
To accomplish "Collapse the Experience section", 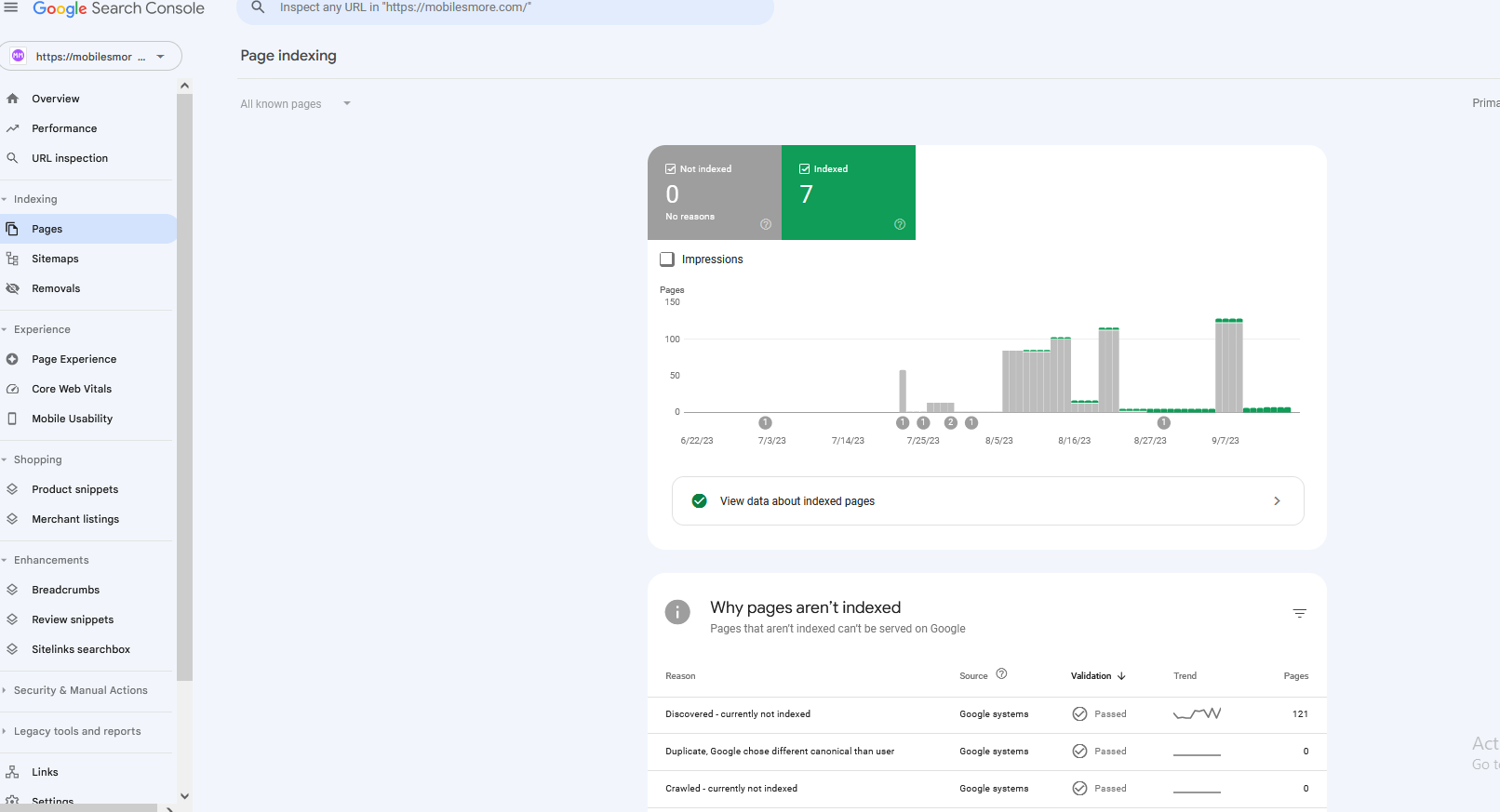I will tap(5, 329).
